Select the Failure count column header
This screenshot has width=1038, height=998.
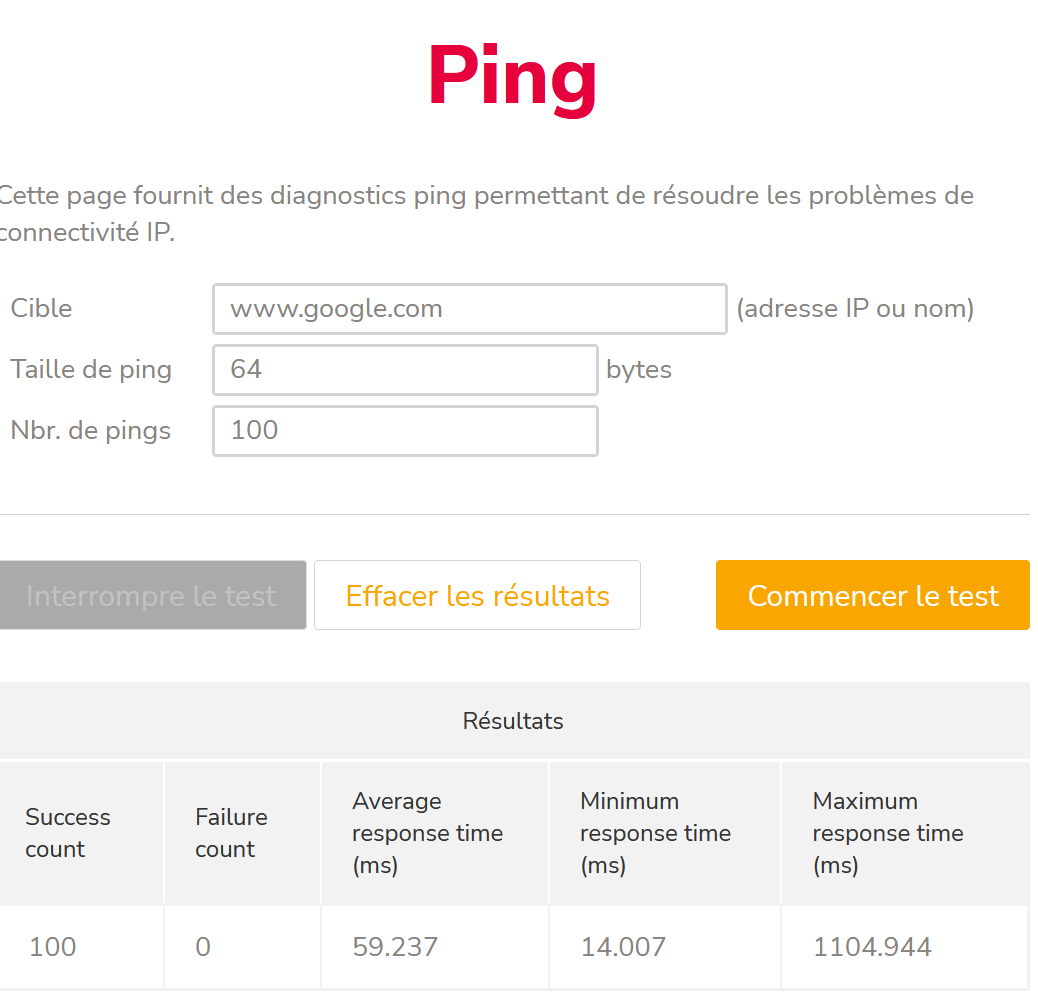pos(231,833)
